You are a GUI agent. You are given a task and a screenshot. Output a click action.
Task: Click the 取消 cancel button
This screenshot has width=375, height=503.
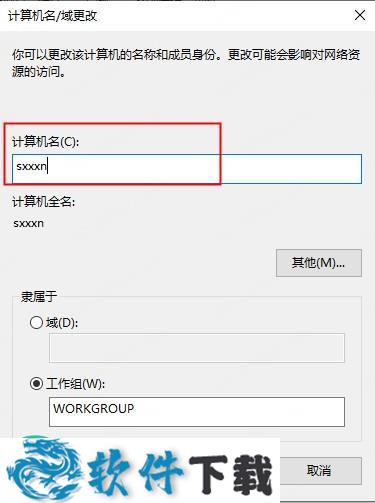click(319, 471)
